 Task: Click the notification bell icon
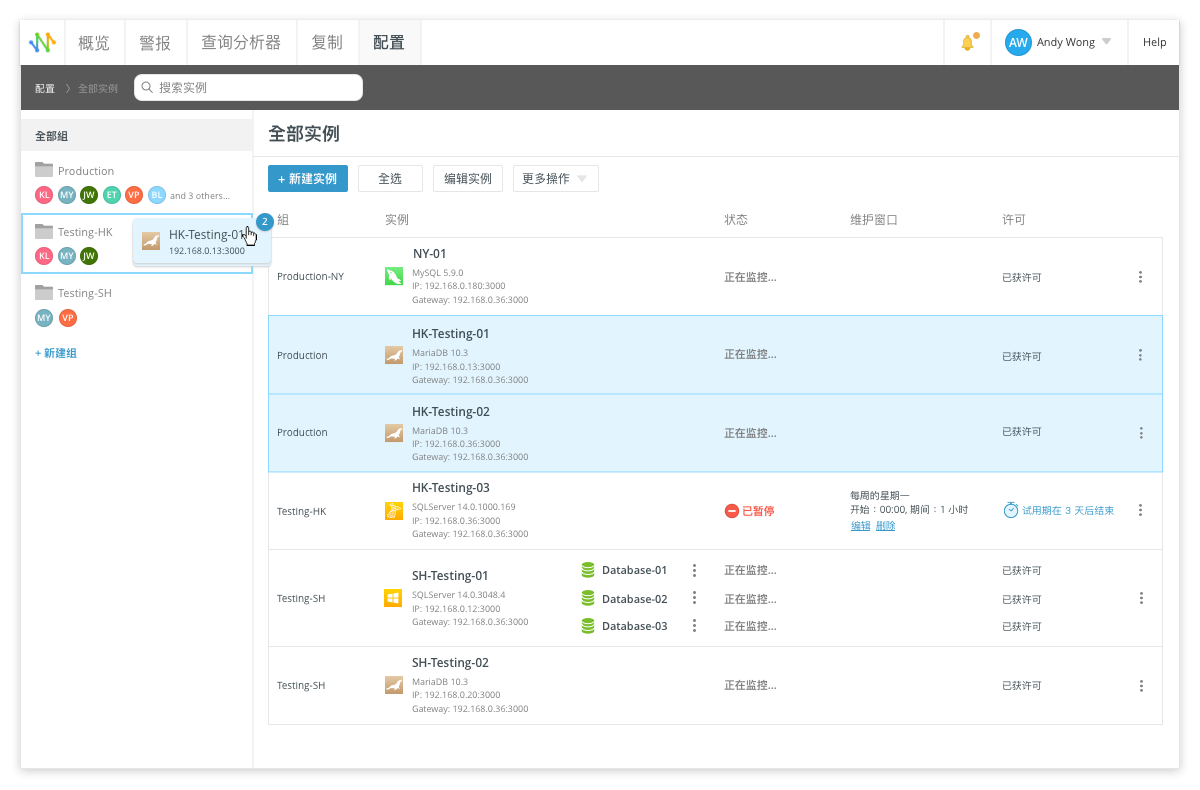click(x=967, y=43)
